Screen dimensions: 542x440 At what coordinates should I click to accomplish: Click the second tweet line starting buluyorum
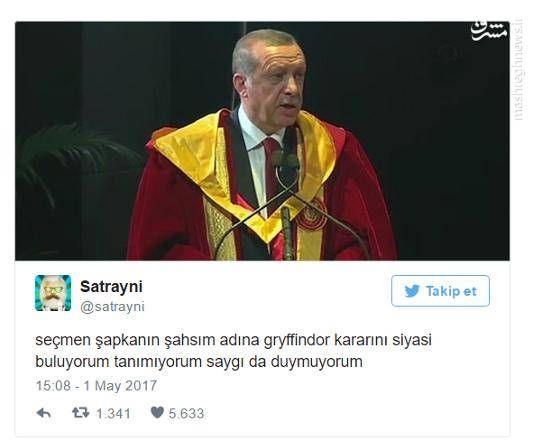coord(199,362)
